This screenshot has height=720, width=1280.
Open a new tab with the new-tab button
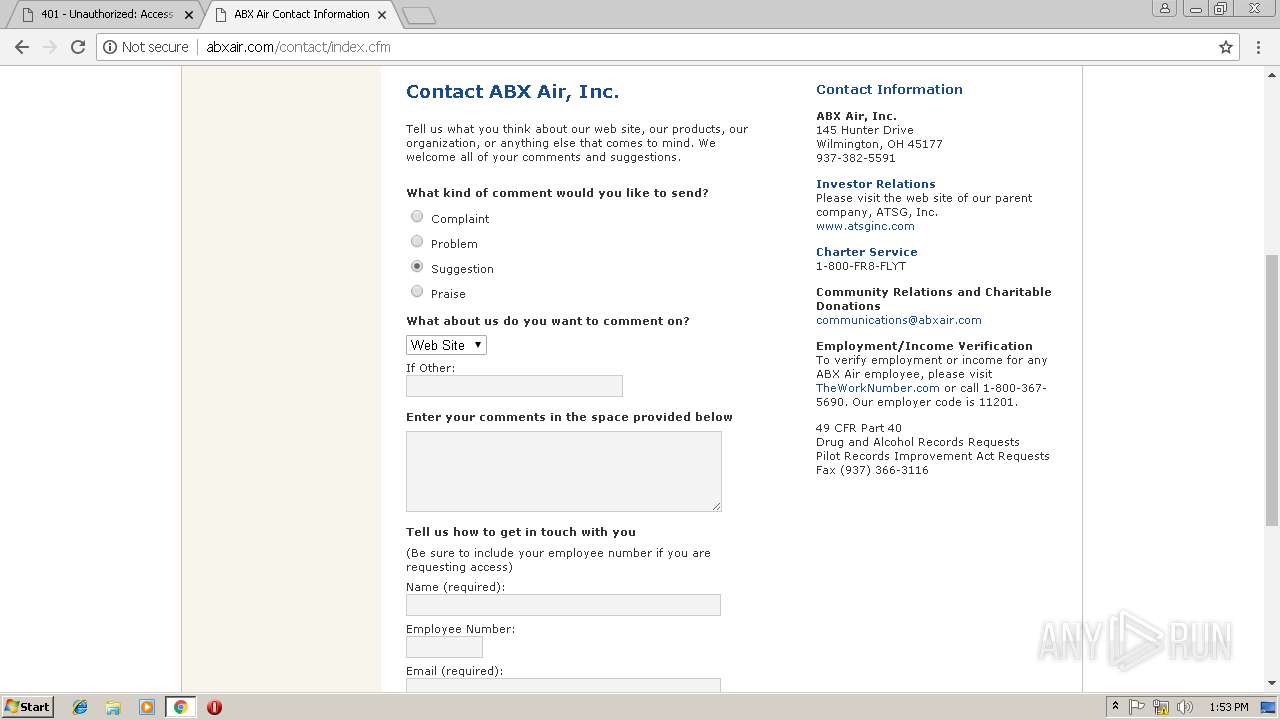click(x=419, y=15)
